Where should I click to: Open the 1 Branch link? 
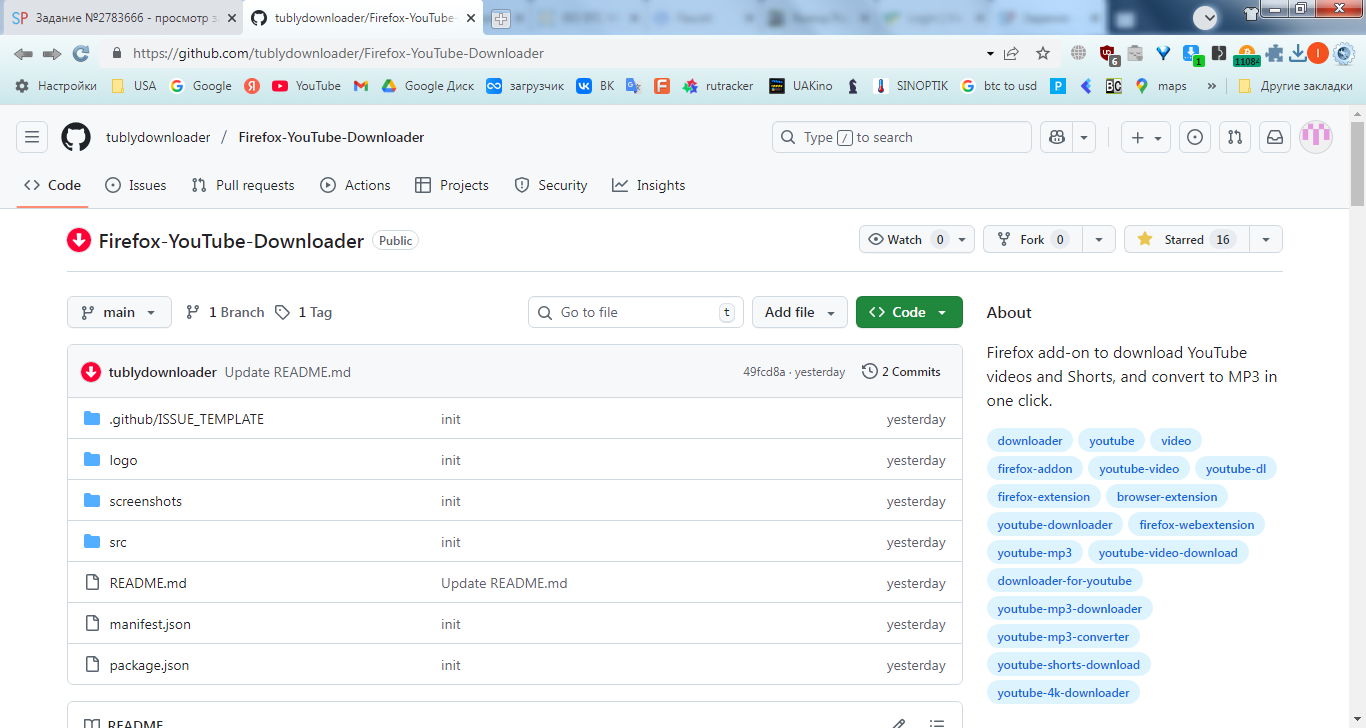(225, 312)
